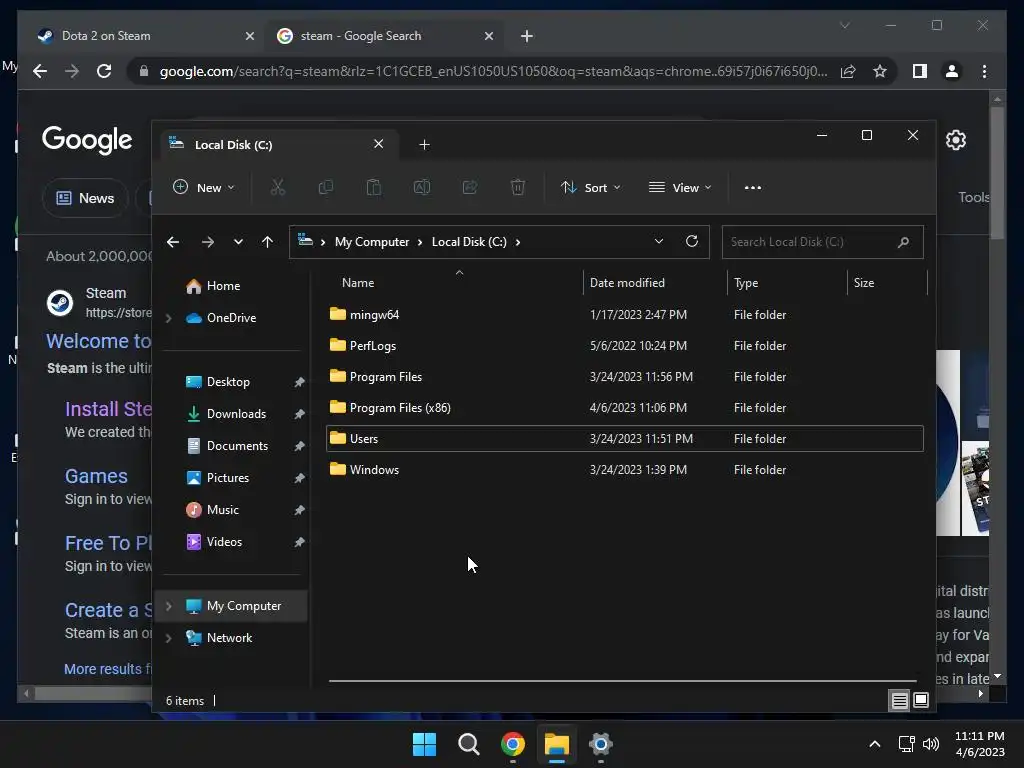This screenshot has width=1024, height=768.
Task: Refresh the Local Disk (C:) folder view
Action: [x=692, y=241]
